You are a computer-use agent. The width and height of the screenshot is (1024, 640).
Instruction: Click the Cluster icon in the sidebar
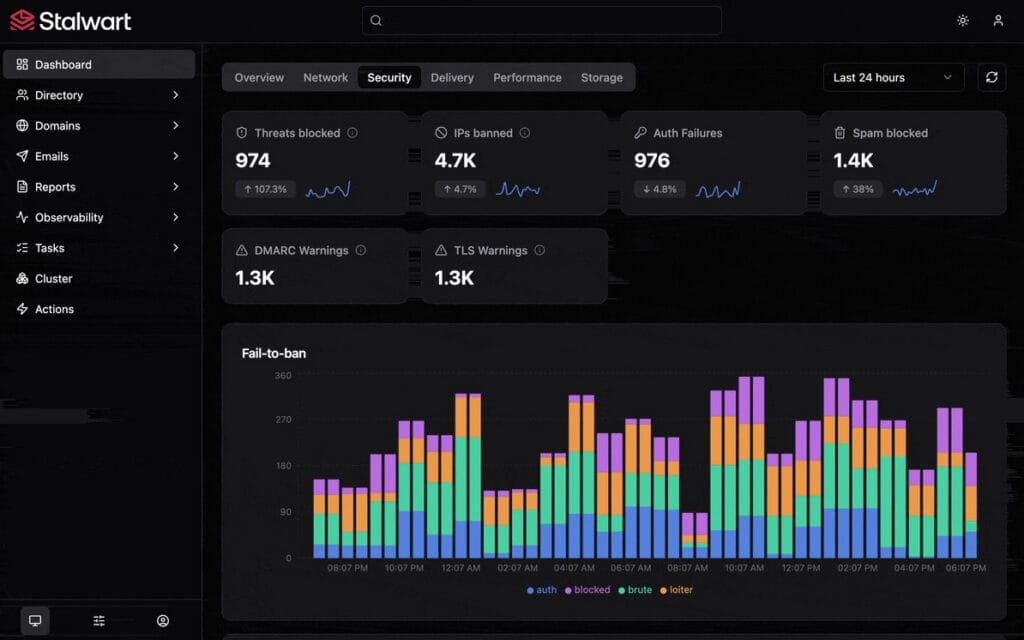click(22, 278)
